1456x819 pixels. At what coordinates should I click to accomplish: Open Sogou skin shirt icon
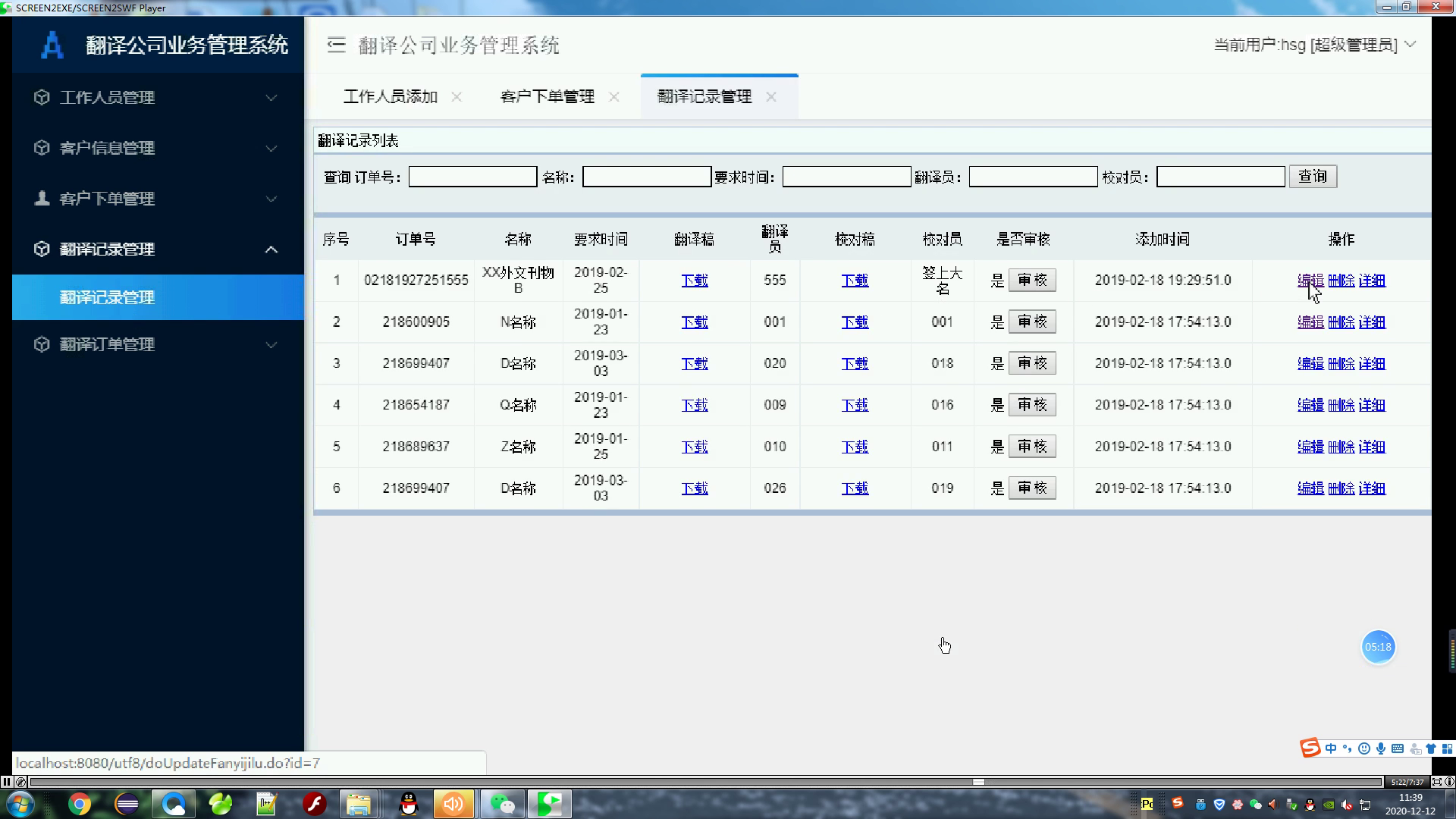tap(1431, 748)
